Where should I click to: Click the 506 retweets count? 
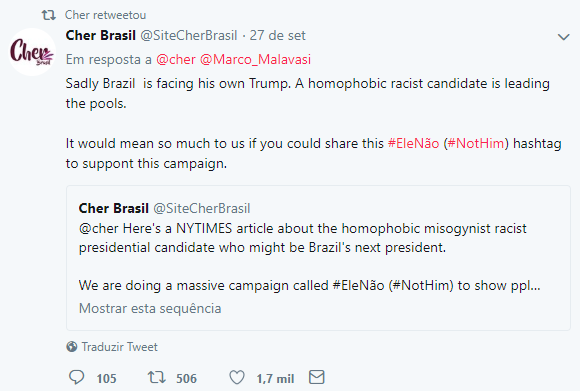tap(186, 378)
